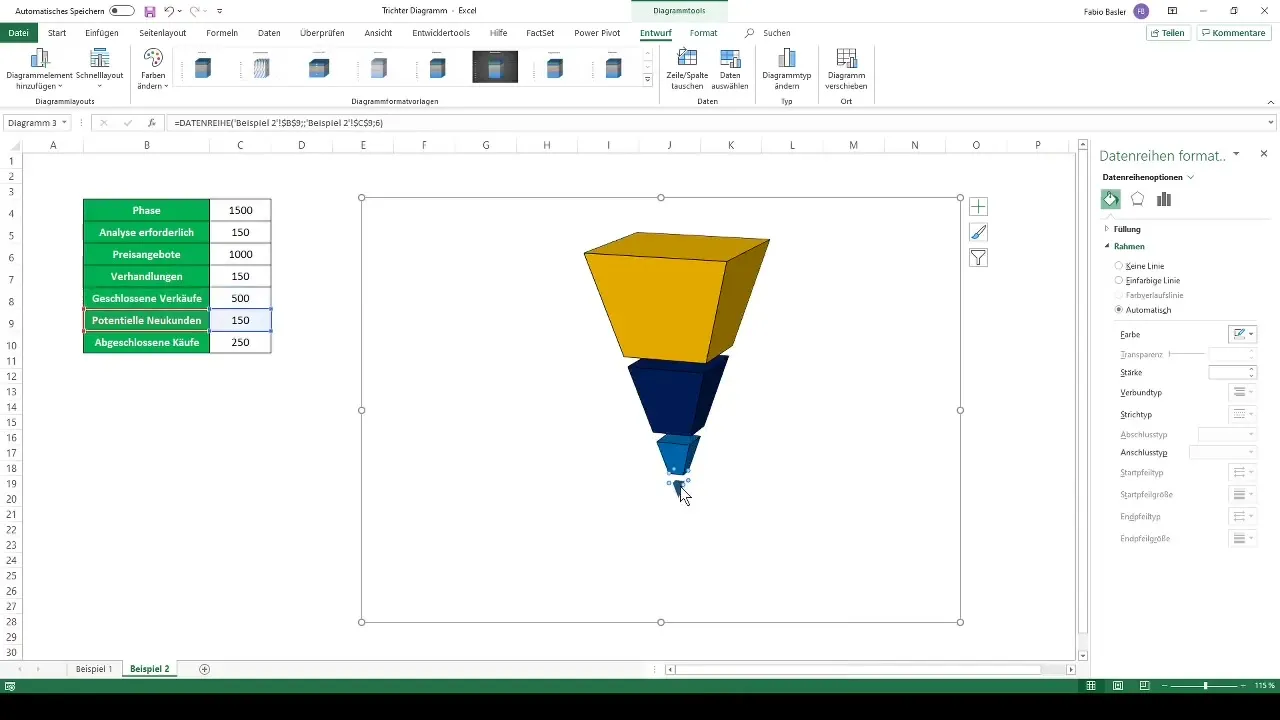The image size is (1280, 720).
Task: Click Zeile/Spalte tauschen icon
Action: (x=687, y=68)
